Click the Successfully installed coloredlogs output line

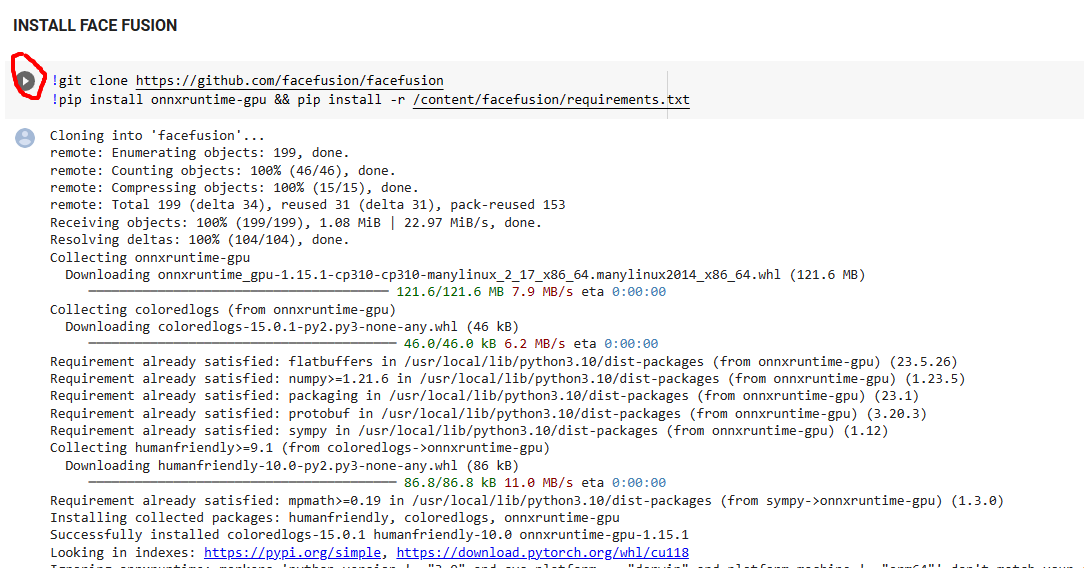point(369,535)
